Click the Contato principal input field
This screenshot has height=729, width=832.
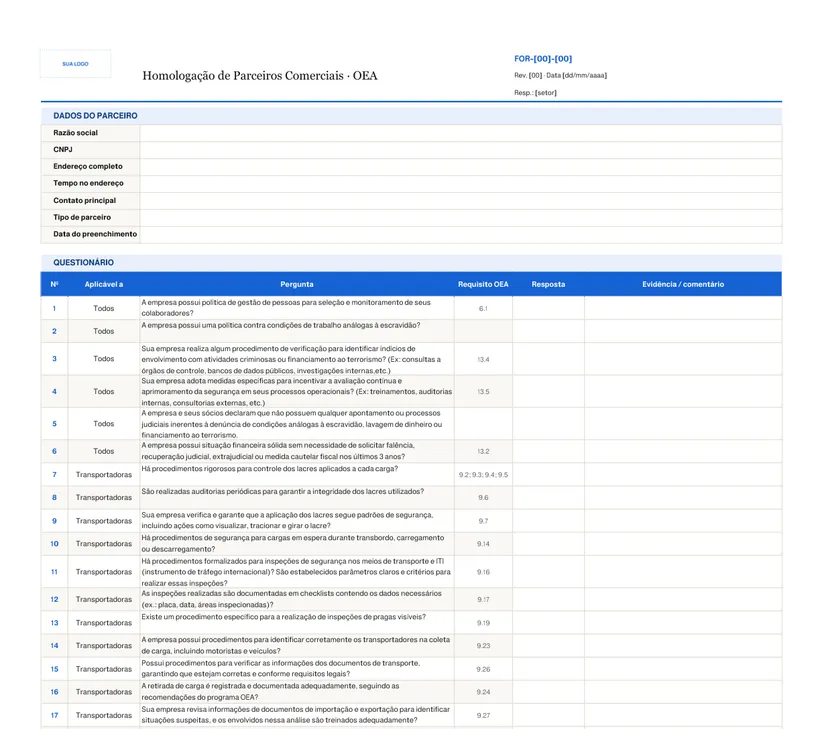click(x=461, y=201)
